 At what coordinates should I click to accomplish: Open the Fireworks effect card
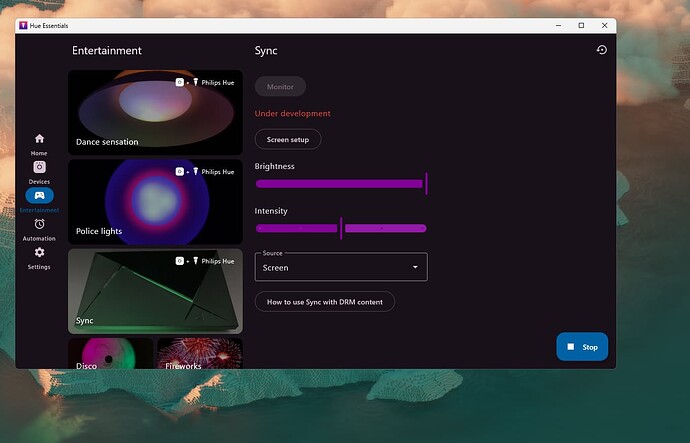tap(200, 353)
